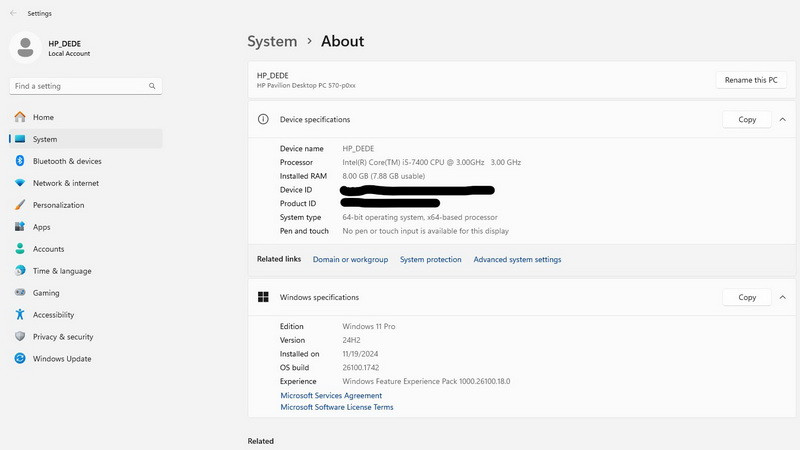The image size is (800, 450).
Task: Open Microsoft Services Agreement link
Action: click(x=331, y=395)
